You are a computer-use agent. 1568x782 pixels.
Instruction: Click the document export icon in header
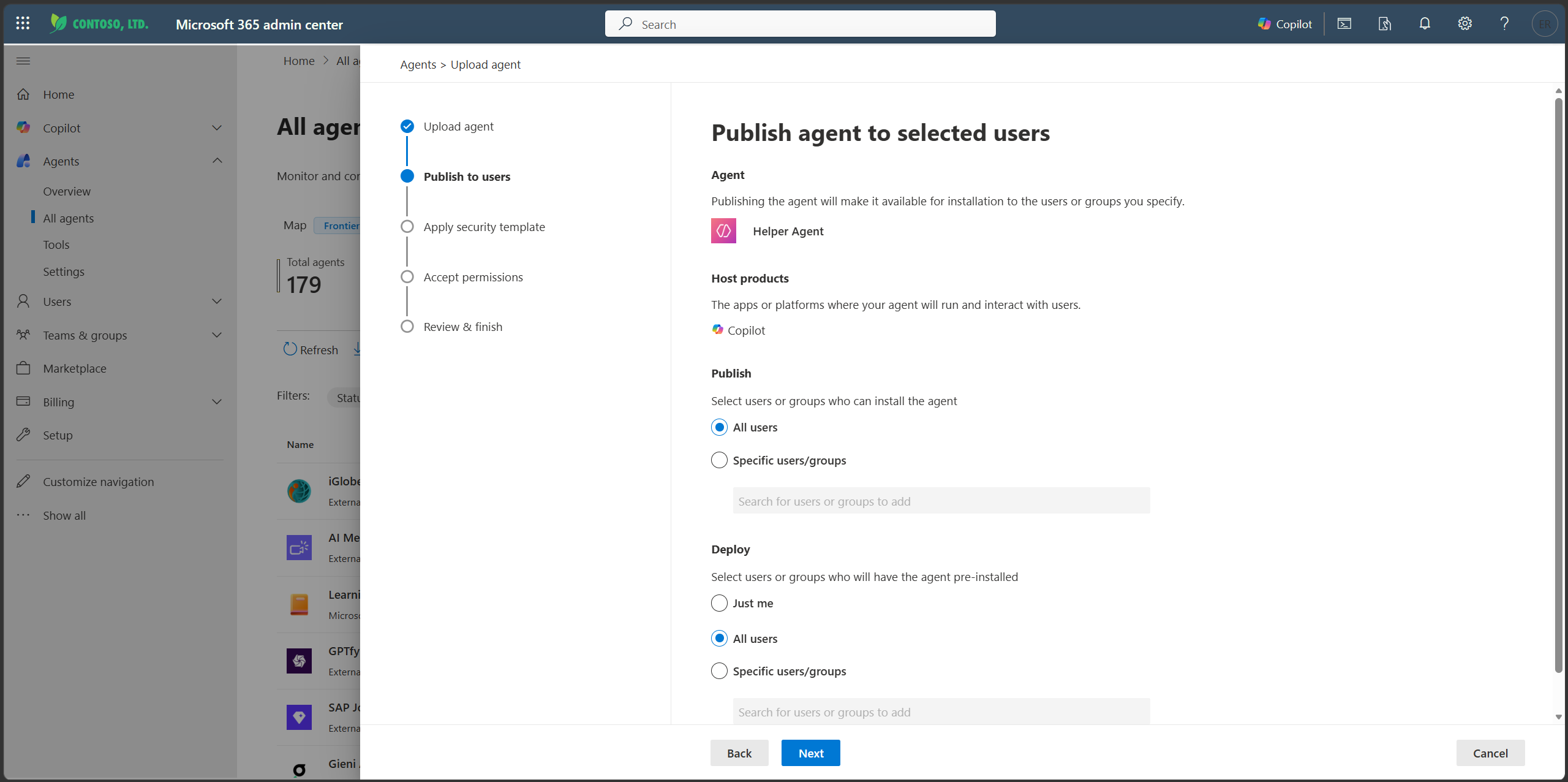1384,24
